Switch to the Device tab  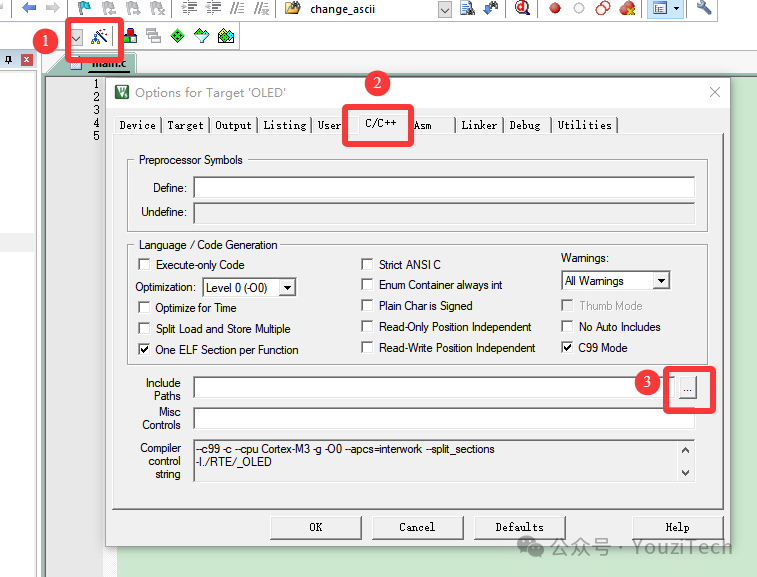(138, 126)
